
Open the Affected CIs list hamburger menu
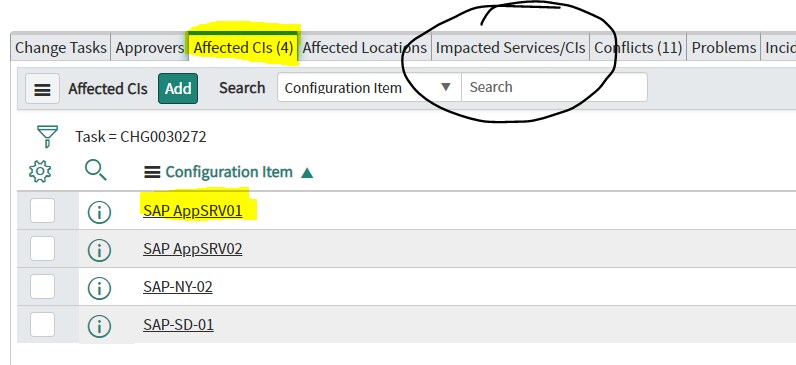(x=42, y=89)
